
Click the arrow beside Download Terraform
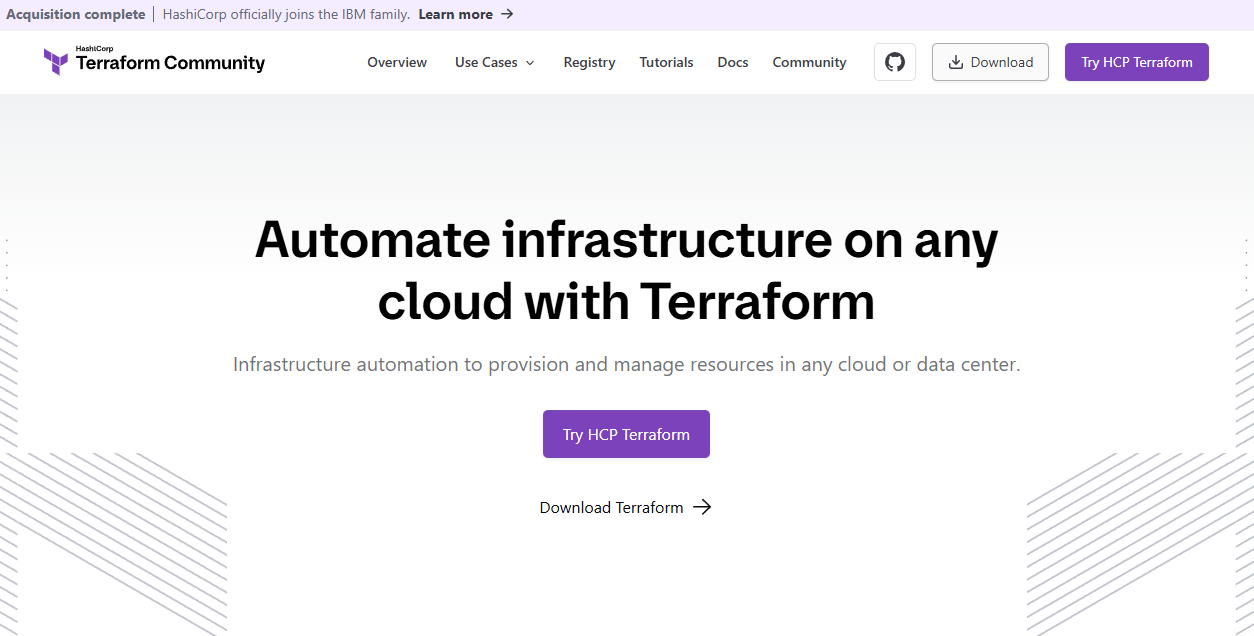click(703, 507)
